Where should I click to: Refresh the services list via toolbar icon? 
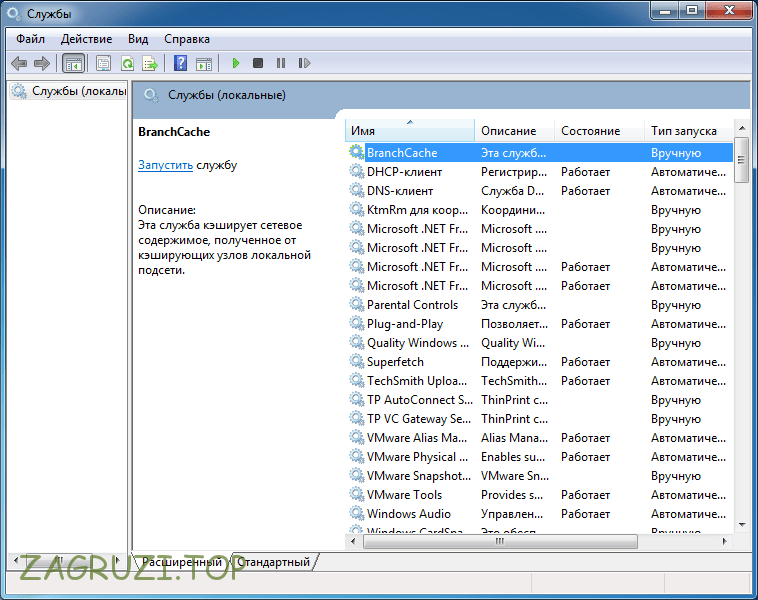[x=127, y=63]
